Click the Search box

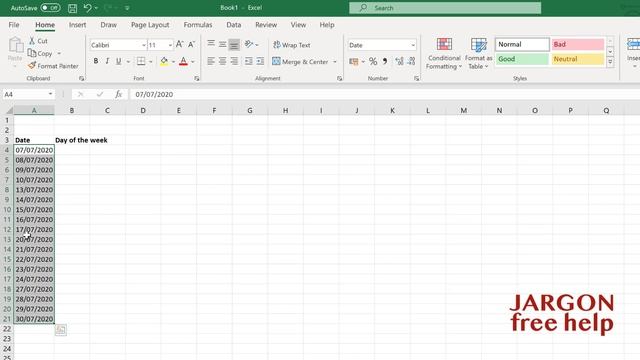pyautogui.click(x=445, y=8)
